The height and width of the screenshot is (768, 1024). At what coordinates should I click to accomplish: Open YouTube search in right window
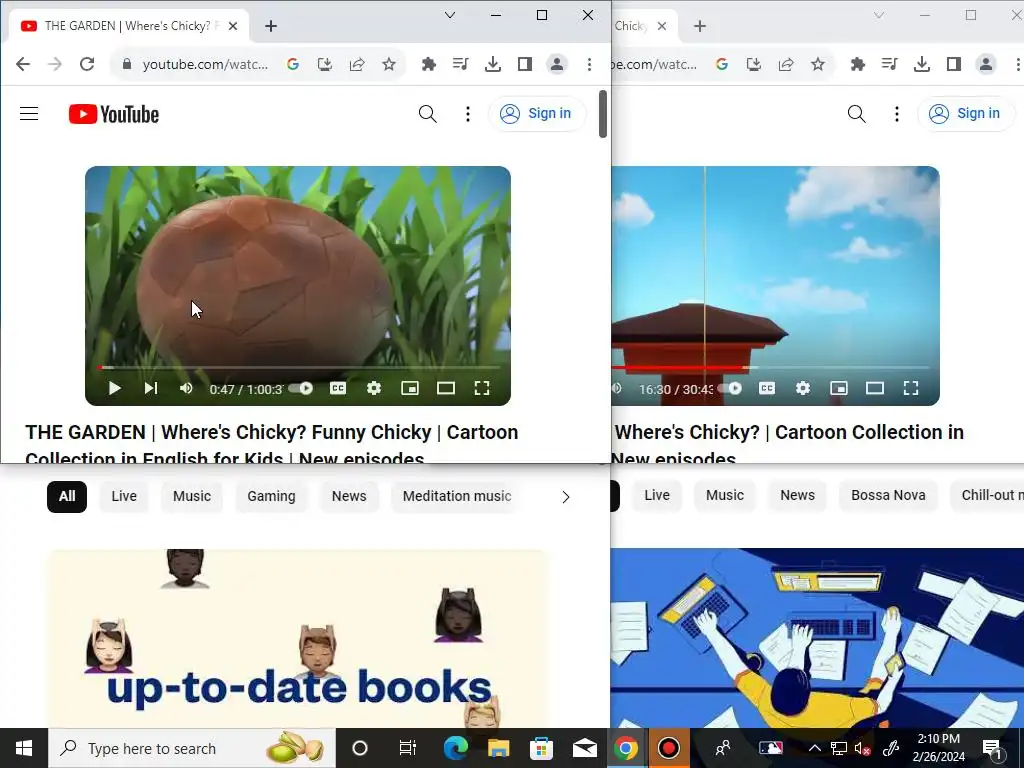pos(857,114)
